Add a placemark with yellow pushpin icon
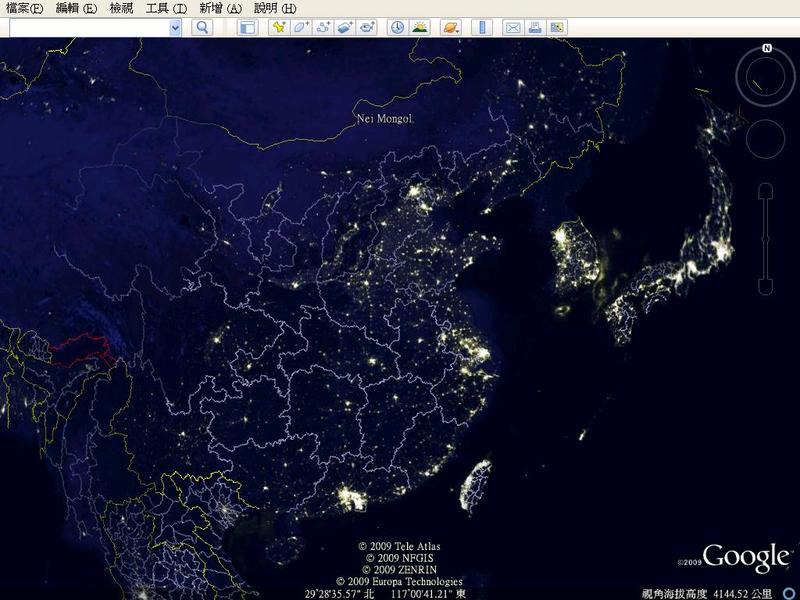 point(279,28)
